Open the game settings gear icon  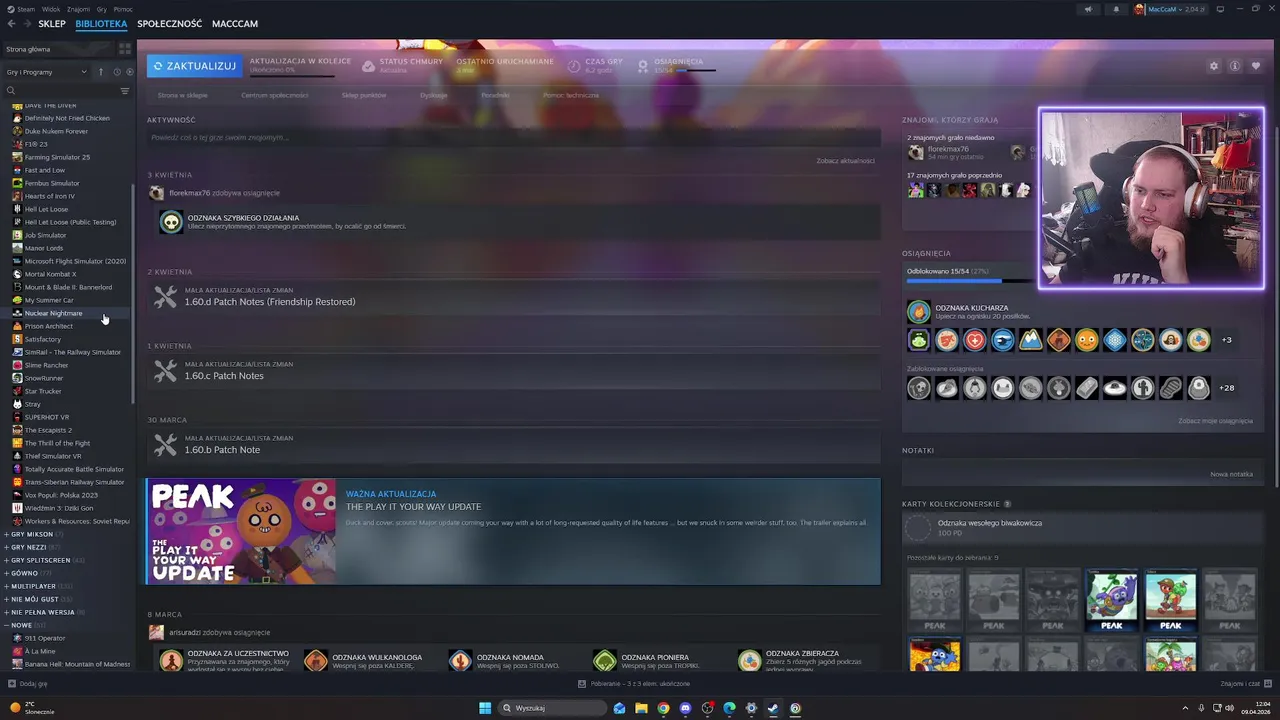(x=1214, y=66)
